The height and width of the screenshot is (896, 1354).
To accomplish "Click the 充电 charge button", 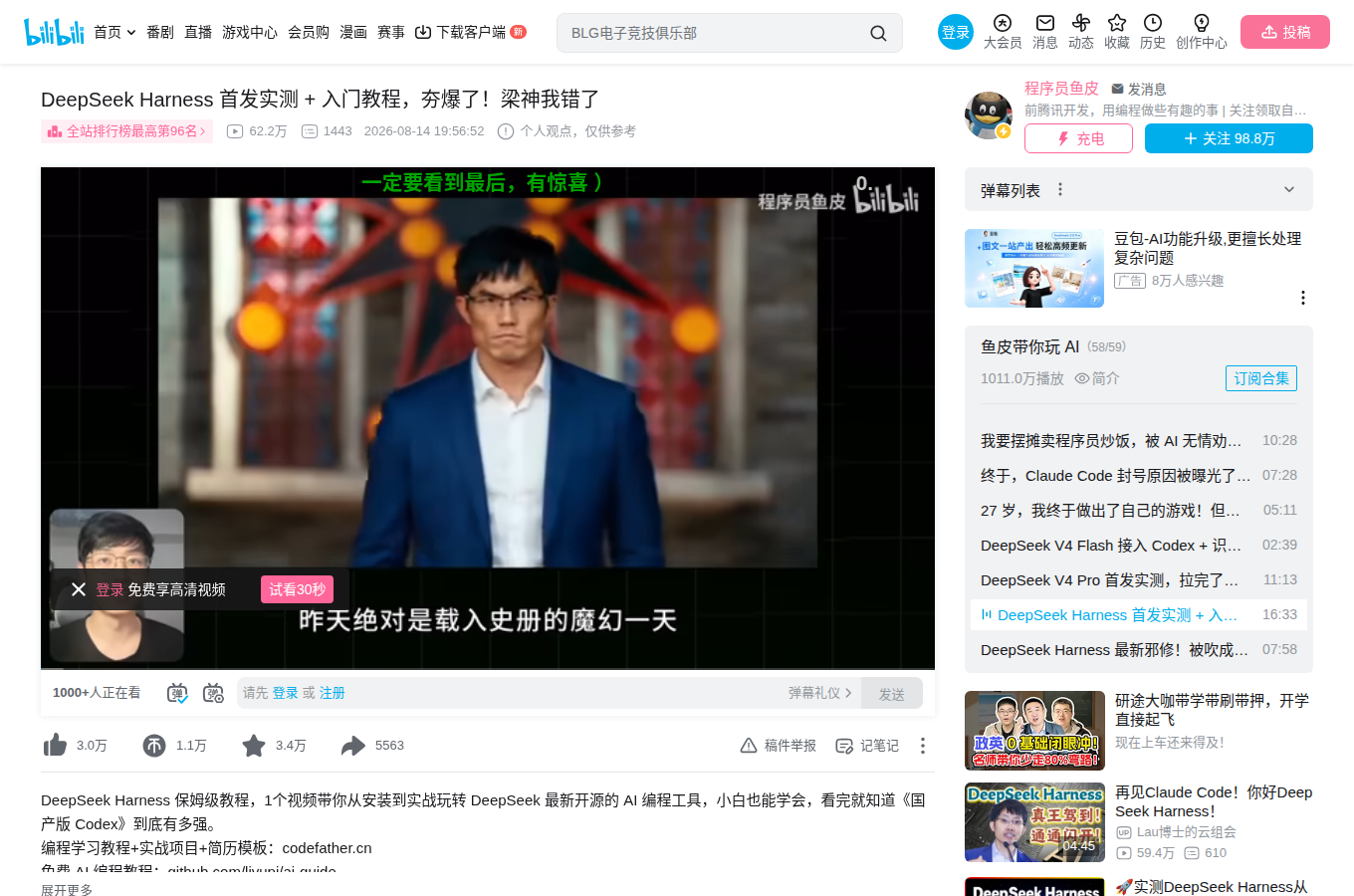I will point(1078,138).
